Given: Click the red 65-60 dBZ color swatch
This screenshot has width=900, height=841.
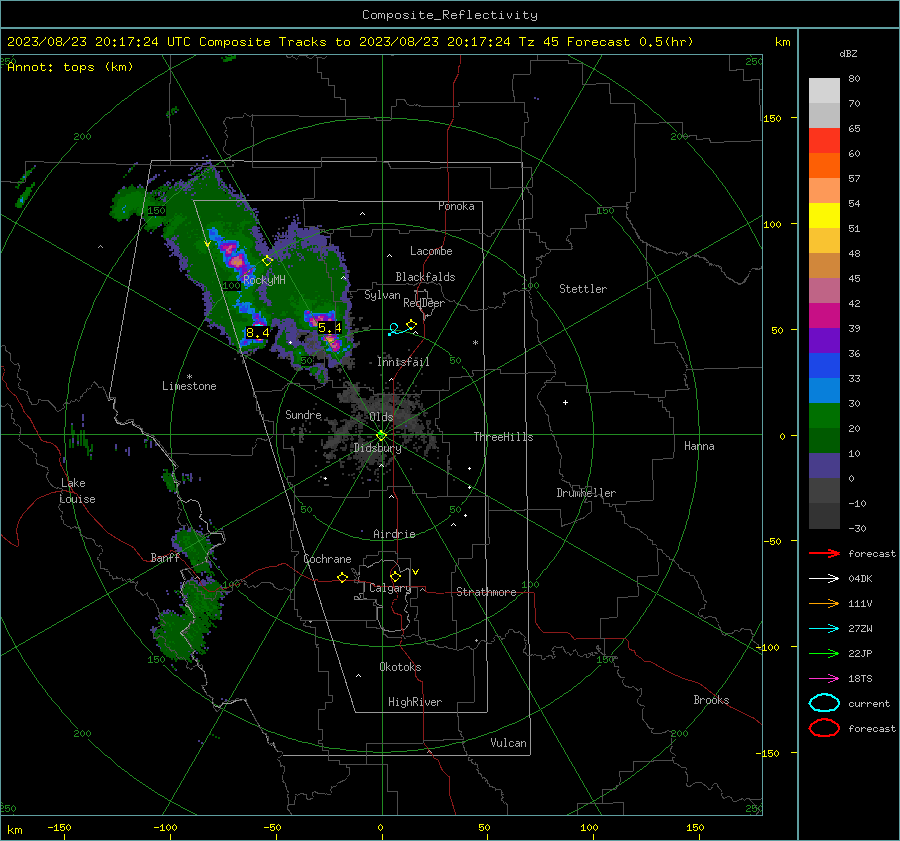Looking at the screenshot, I should click(x=824, y=141).
